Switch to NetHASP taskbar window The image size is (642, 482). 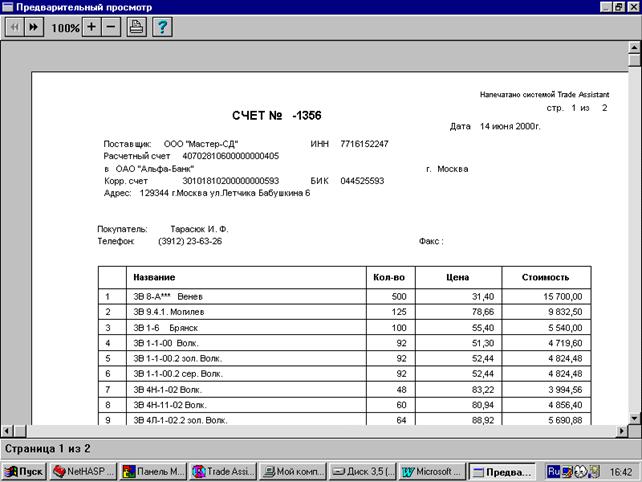point(84,471)
